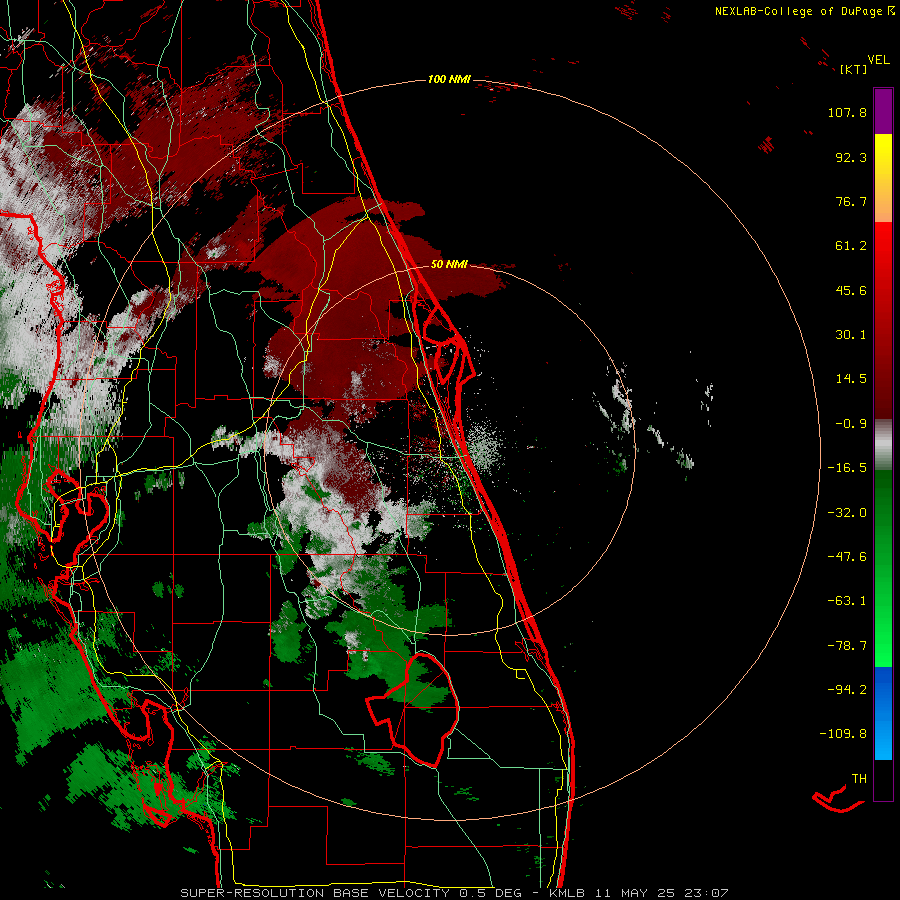900x900 pixels.
Task: Select the 76.7 velocity scale value
Action: click(x=851, y=201)
